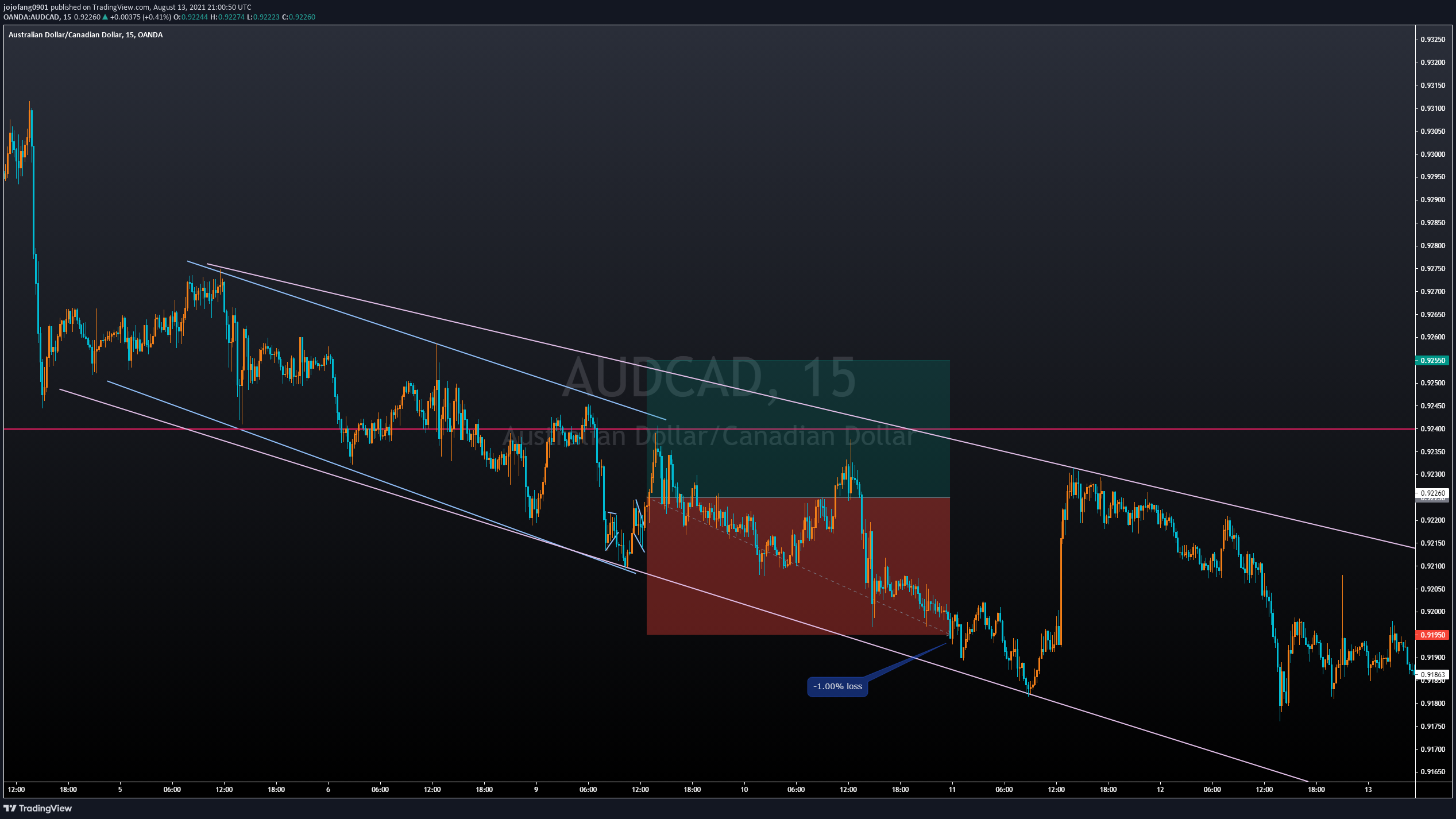The width and height of the screenshot is (1456, 819).
Task: Click the date label '11' on time axis
Action: pyautogui.click(x=952, y=790)
